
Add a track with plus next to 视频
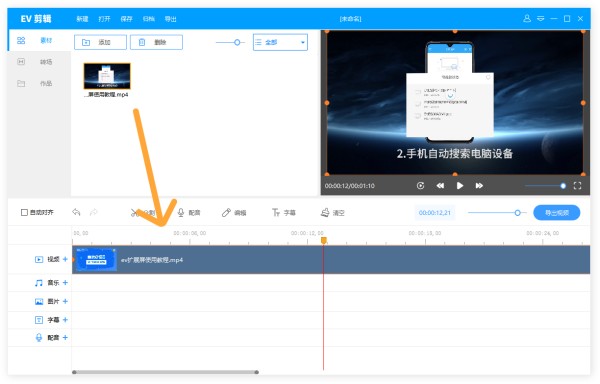click(x=65, y=259)
